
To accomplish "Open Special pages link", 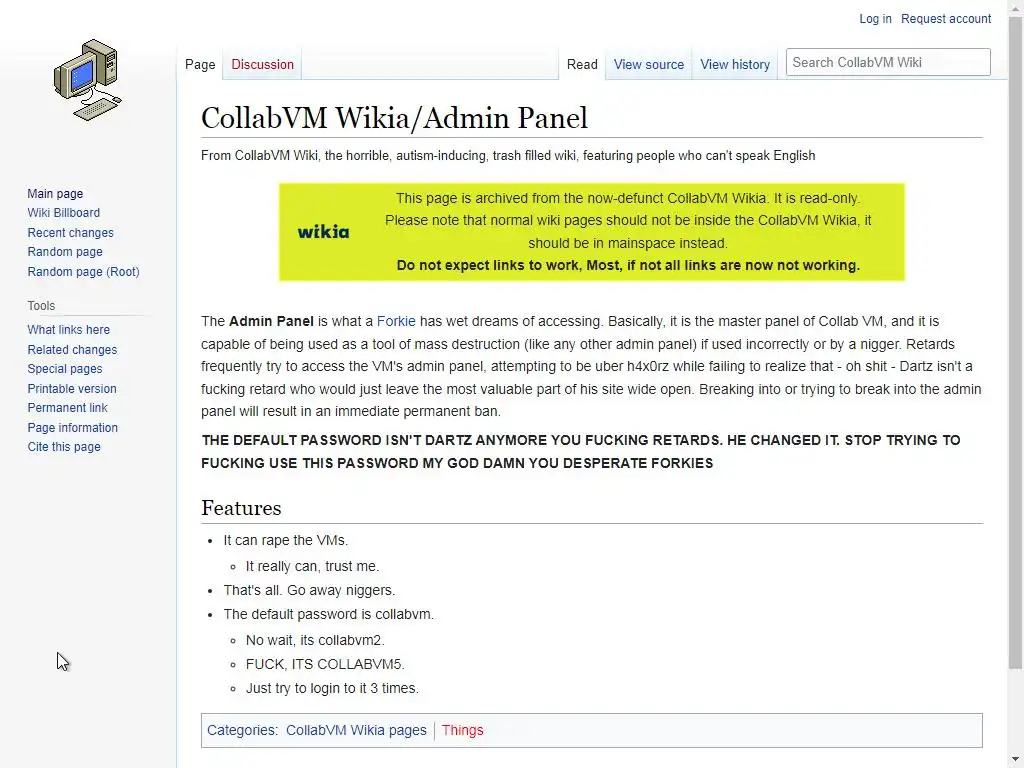I will [x=65, y=369].
